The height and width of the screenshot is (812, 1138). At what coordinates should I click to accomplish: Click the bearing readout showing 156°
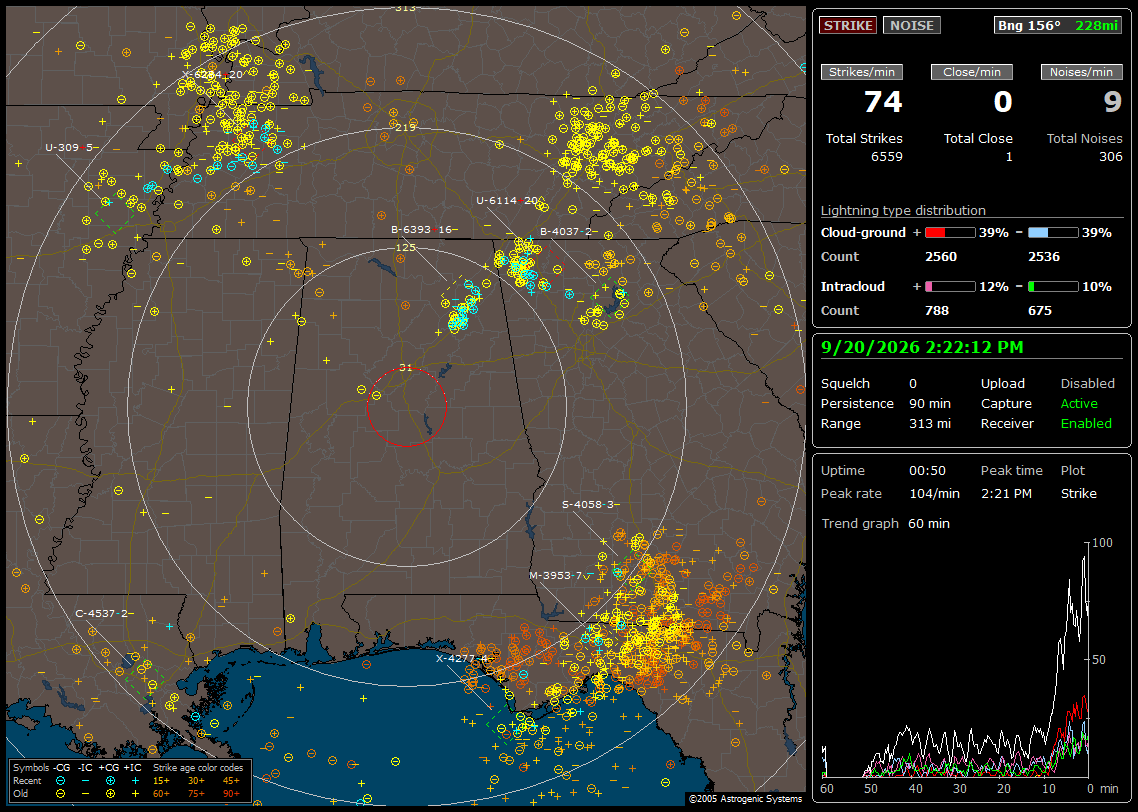(1029, 25)
